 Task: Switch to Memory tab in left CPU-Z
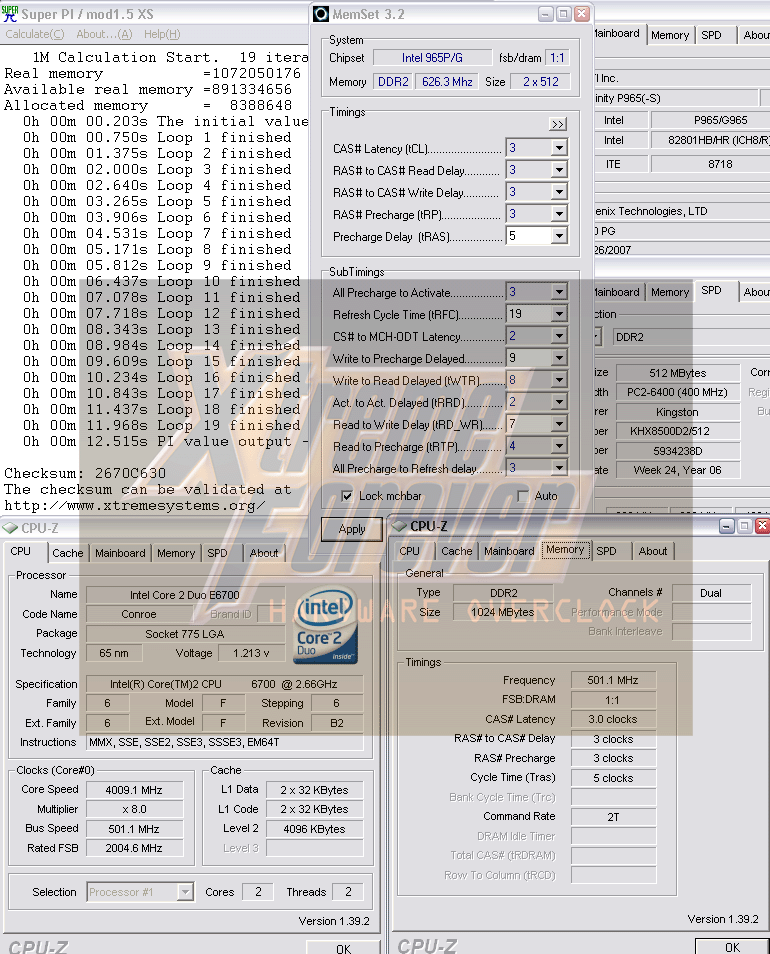176,553
